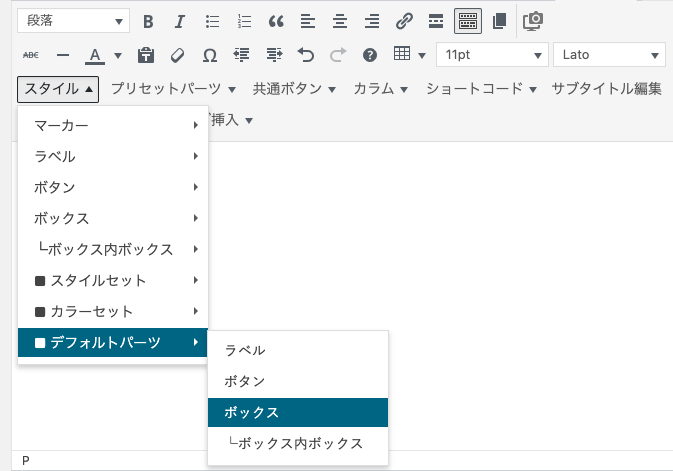
Task: Apply text color with A icon
Action: 95,55
